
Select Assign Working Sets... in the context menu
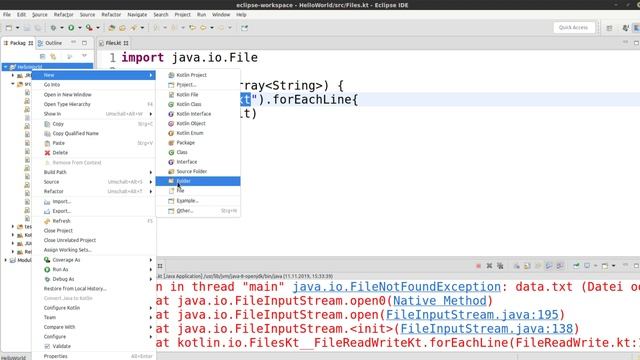click(x=94, y=250)
